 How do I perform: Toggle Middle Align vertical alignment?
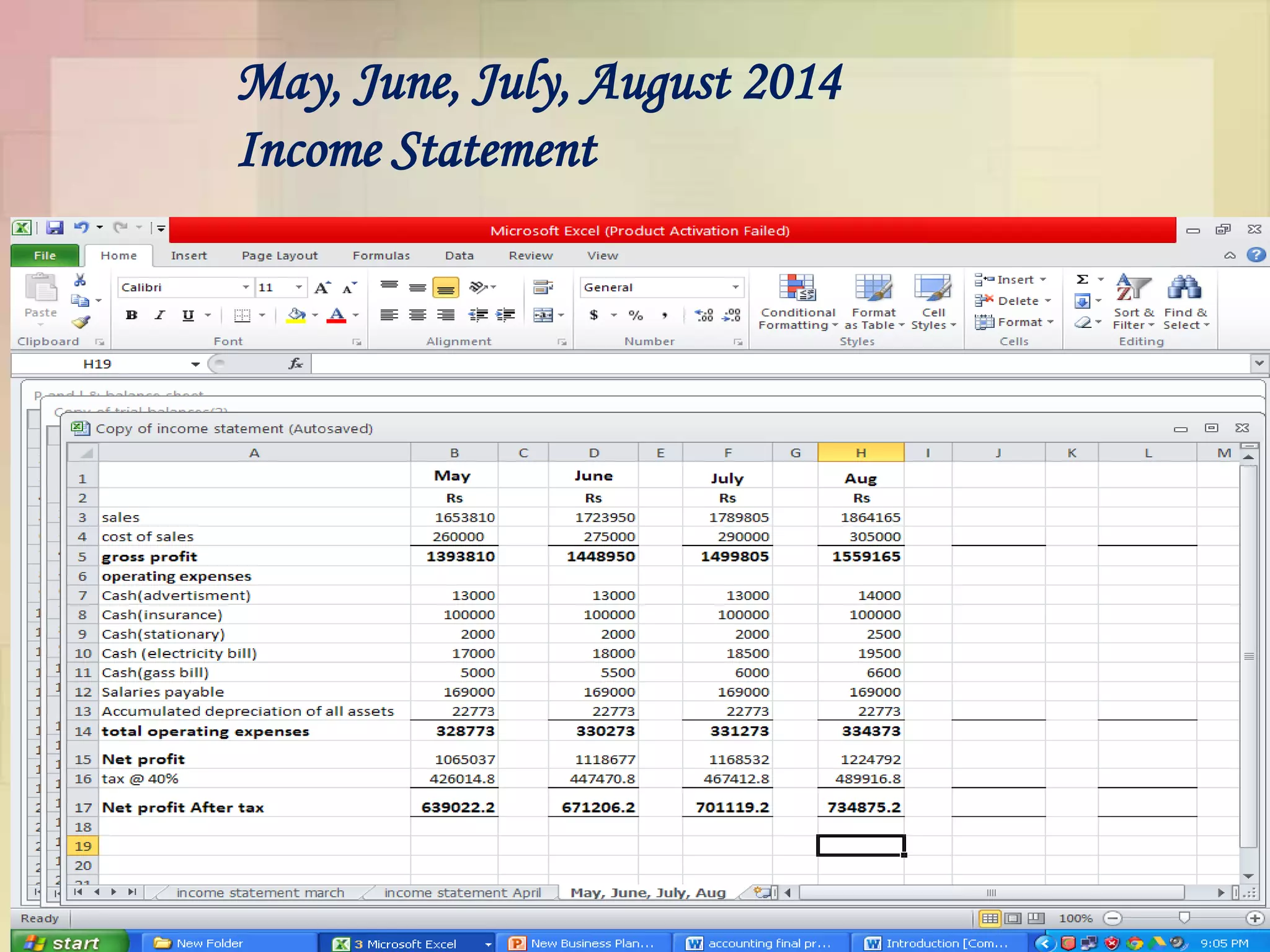417,288
